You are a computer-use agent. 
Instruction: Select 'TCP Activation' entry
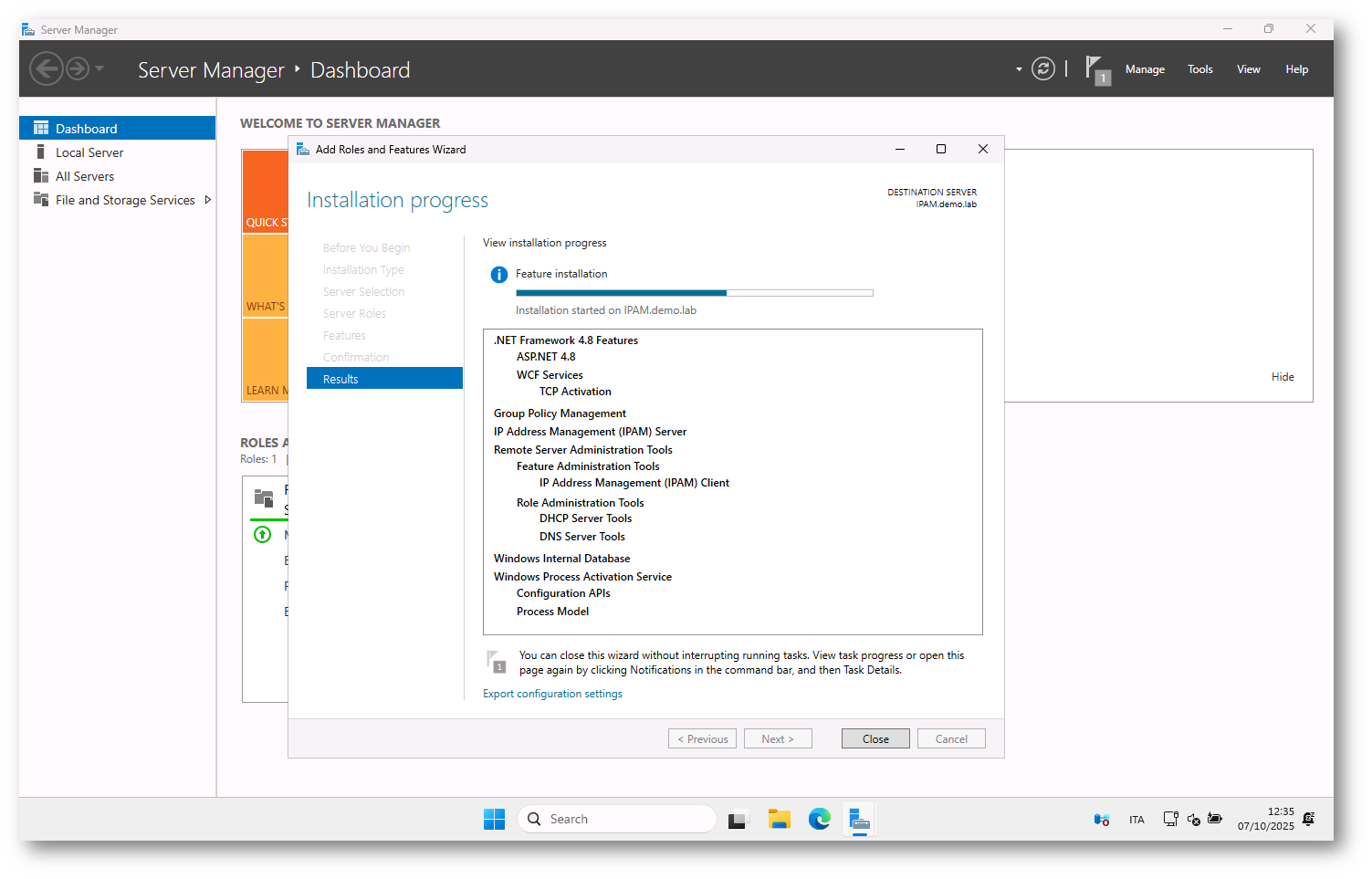(x=575, y=392)
